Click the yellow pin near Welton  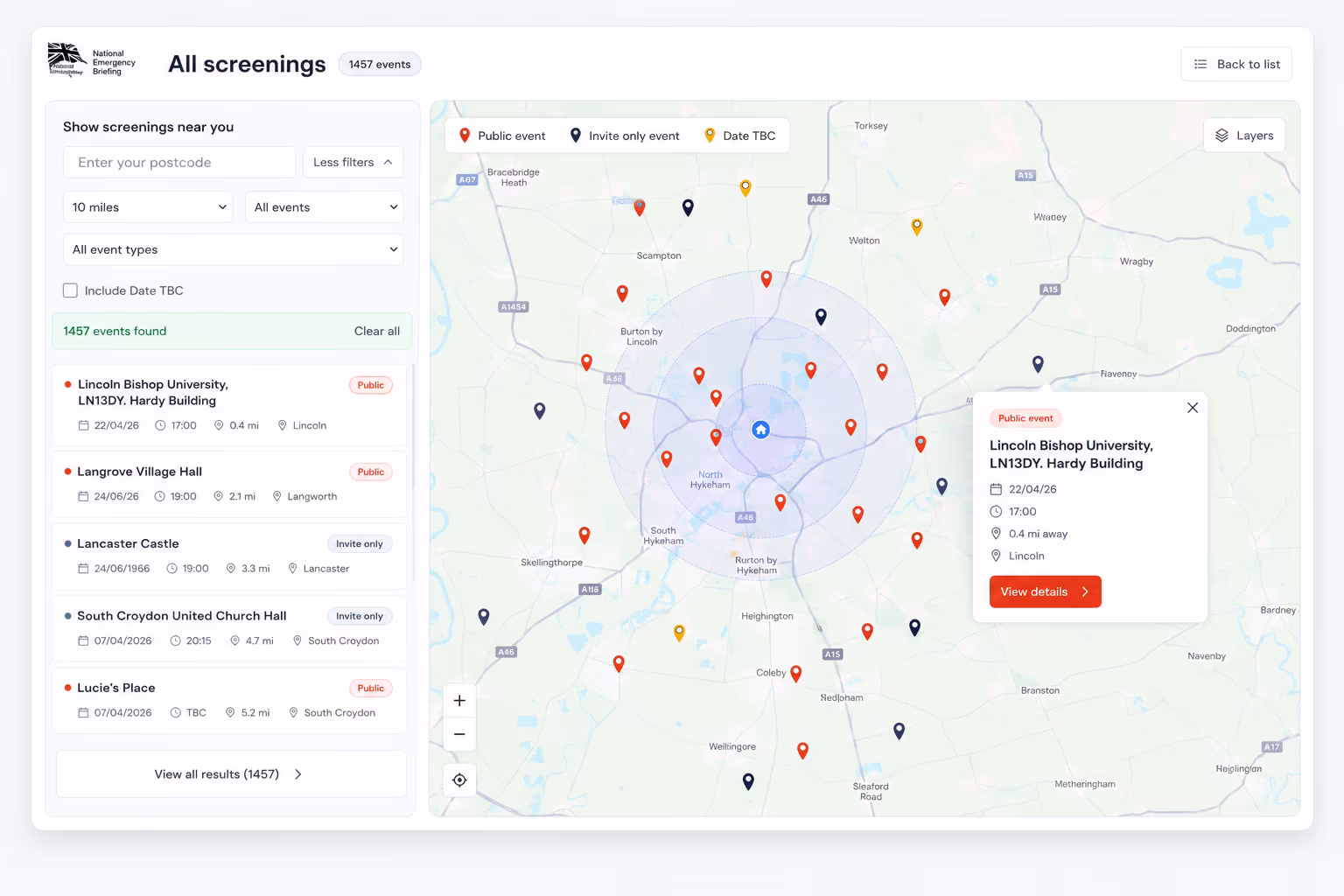coord(917,227)
